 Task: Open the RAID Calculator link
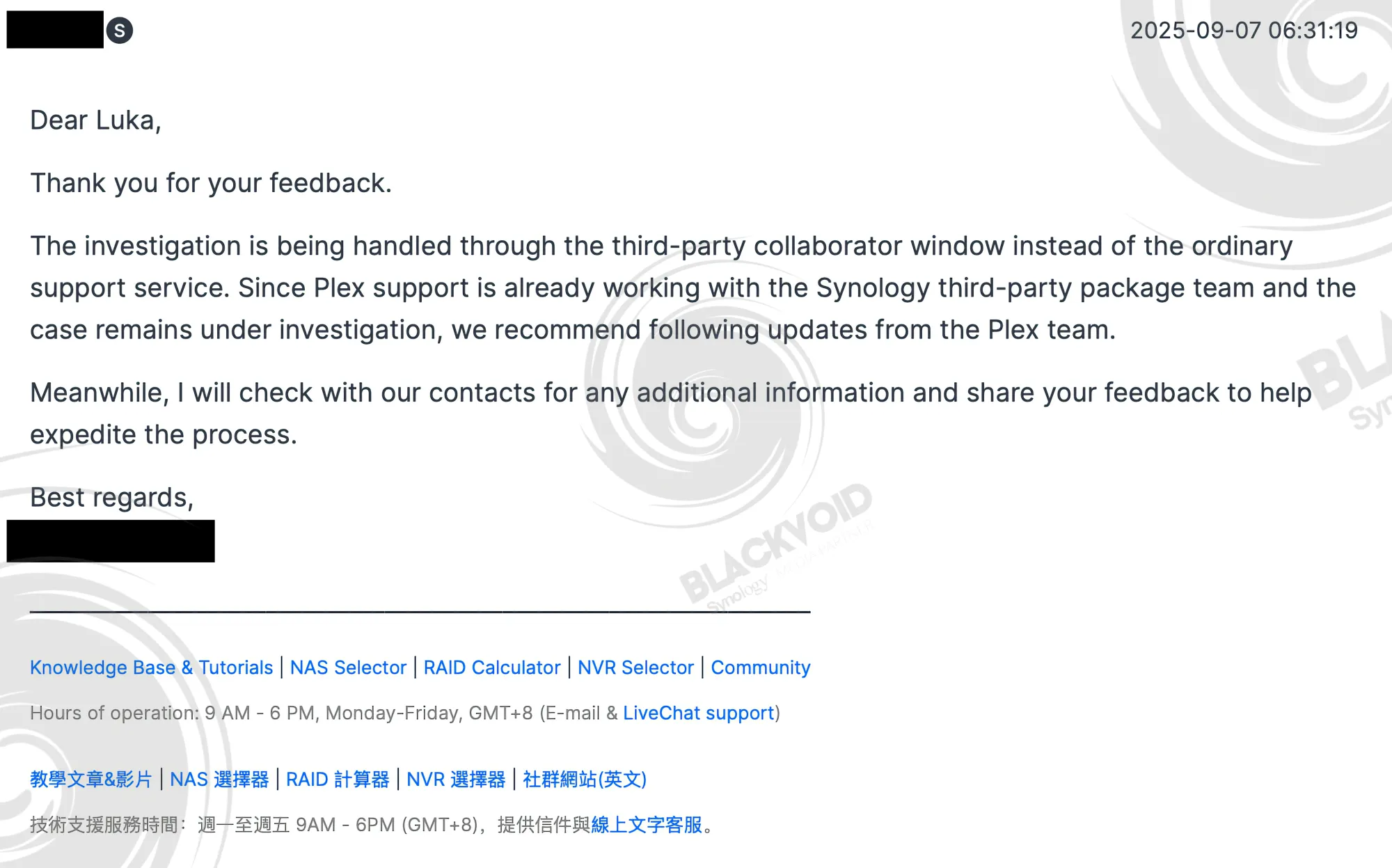[x=492, y=668]
